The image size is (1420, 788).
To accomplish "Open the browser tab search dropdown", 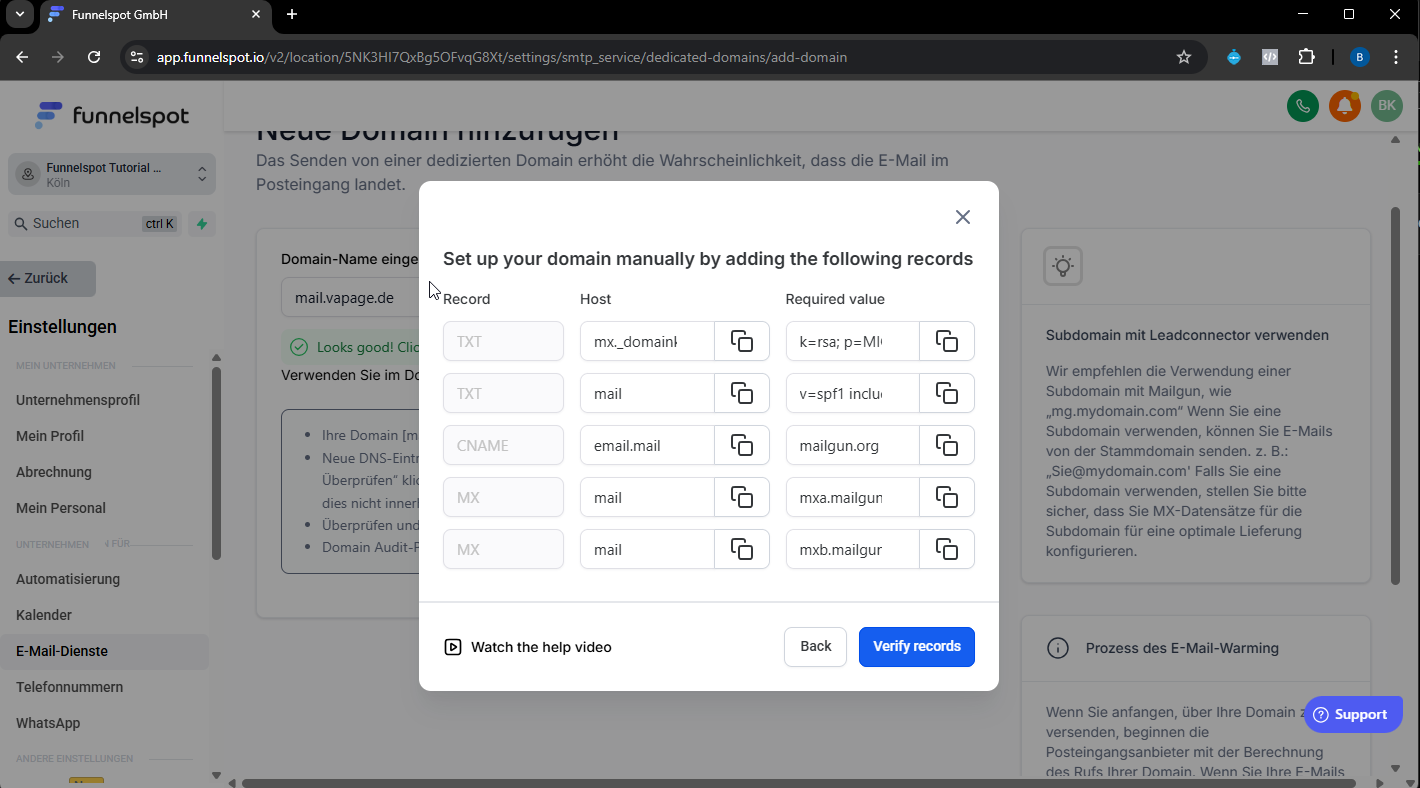I will pyautogui.click(x=19, y=15).
